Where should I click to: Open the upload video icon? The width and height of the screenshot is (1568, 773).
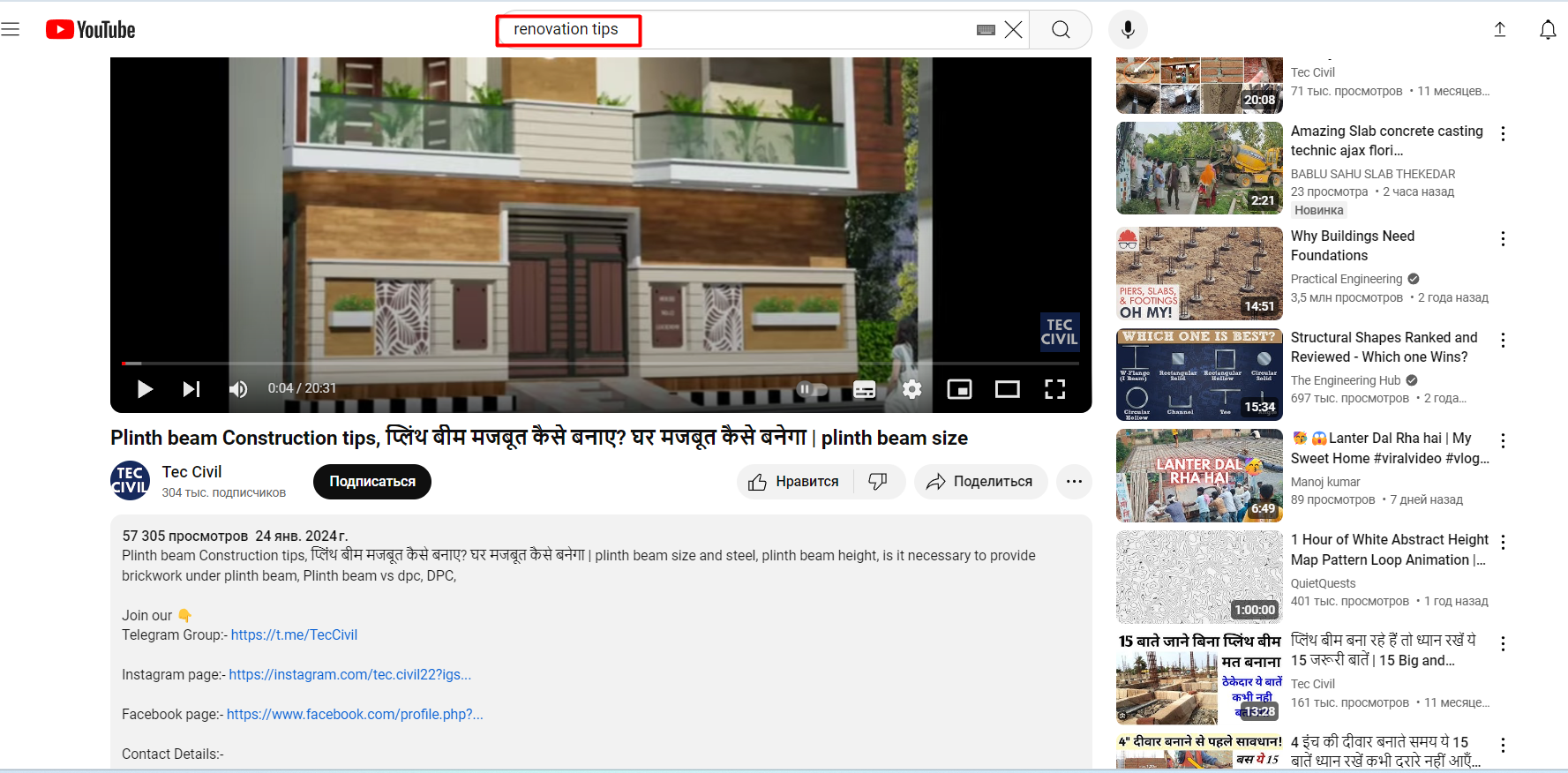click(x=1500, y=30)
